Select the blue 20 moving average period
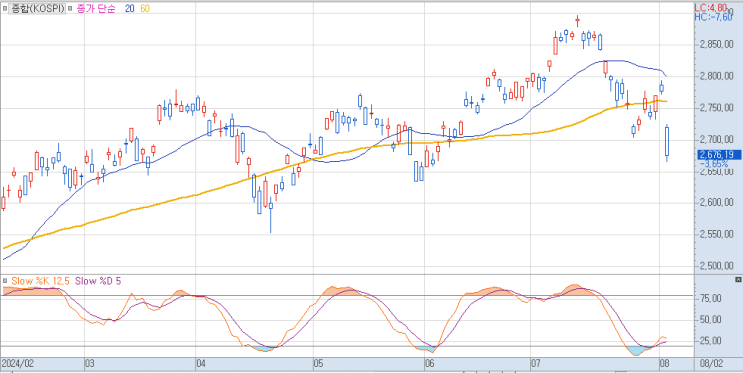The height and width of the screenshot is (373, 743). (130, 9)
